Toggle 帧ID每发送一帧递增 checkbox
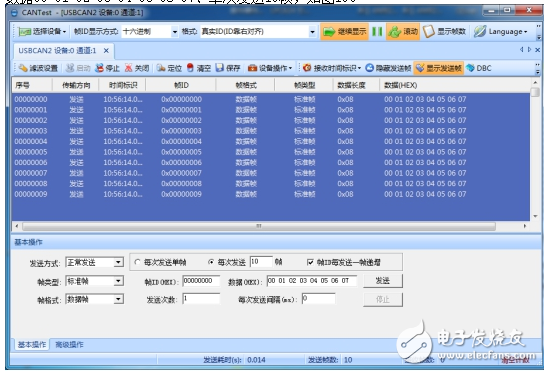 311,262
